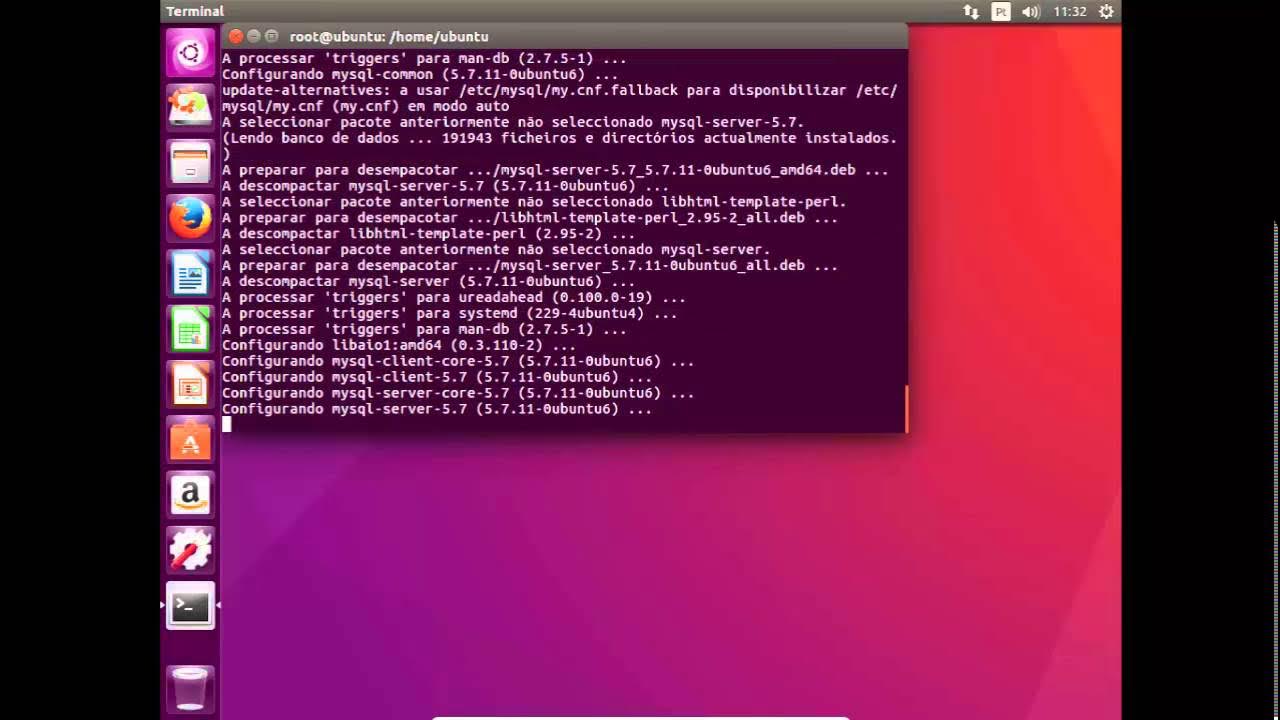Click line 'Configurando mysql-client-core-5.7'
The height and width of the screenshot is (720, 1280).
[458, 362]
